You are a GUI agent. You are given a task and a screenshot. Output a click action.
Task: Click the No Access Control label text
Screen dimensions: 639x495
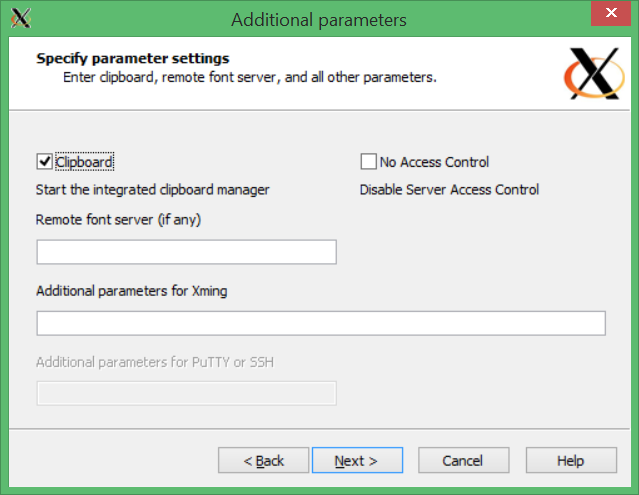pos(434,162)
